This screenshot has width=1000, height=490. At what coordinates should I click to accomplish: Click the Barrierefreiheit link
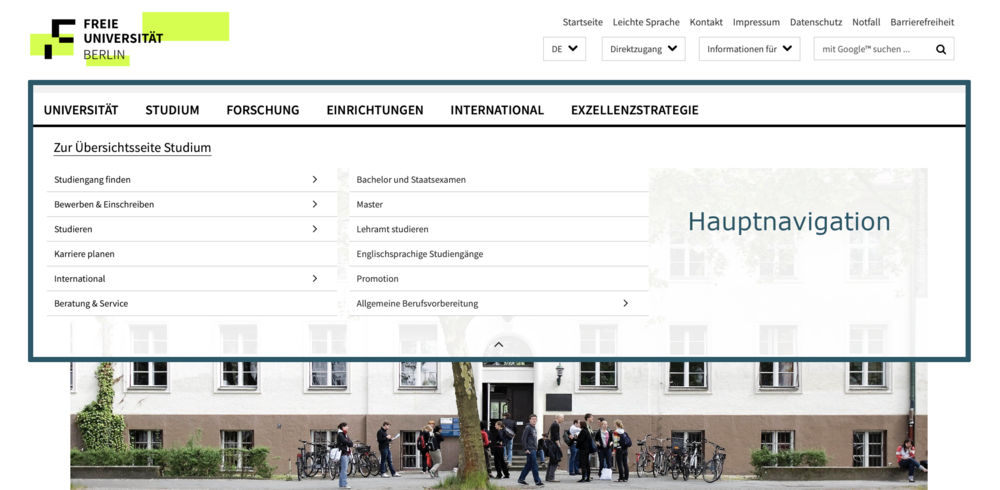point(922,22)
